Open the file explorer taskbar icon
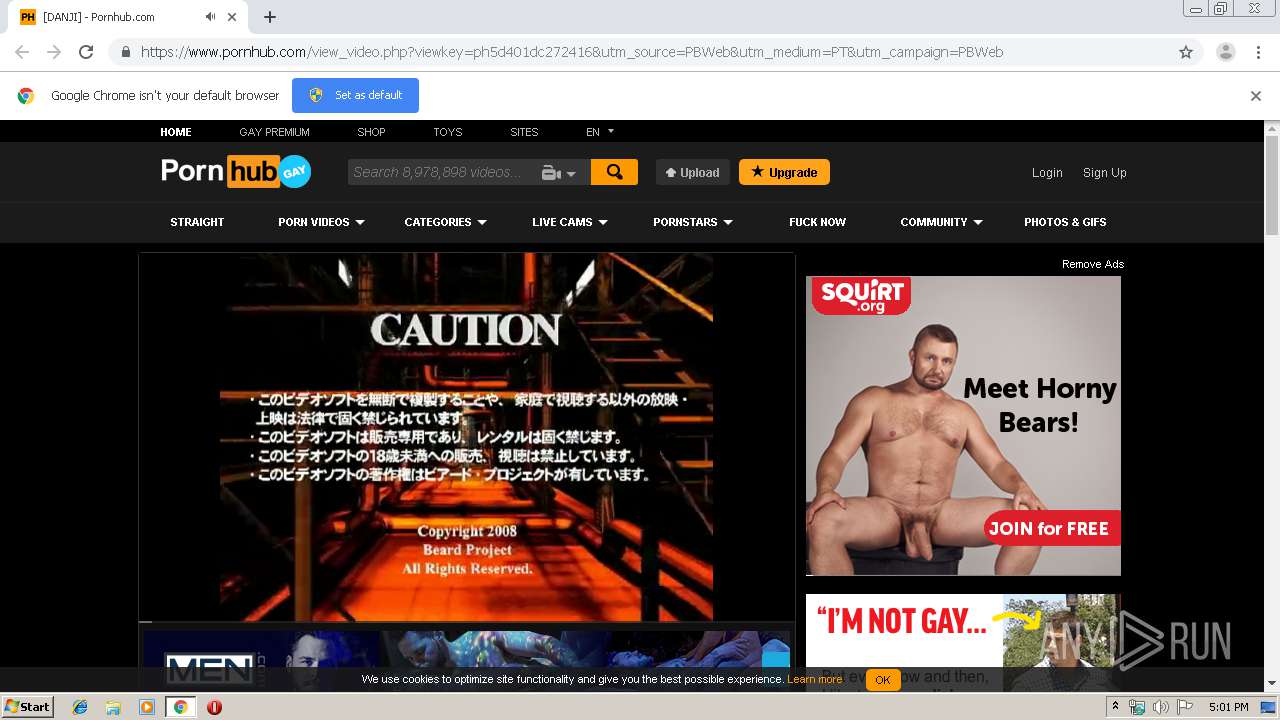Screen dimensions: 1280x720 (x=113, y=707)
